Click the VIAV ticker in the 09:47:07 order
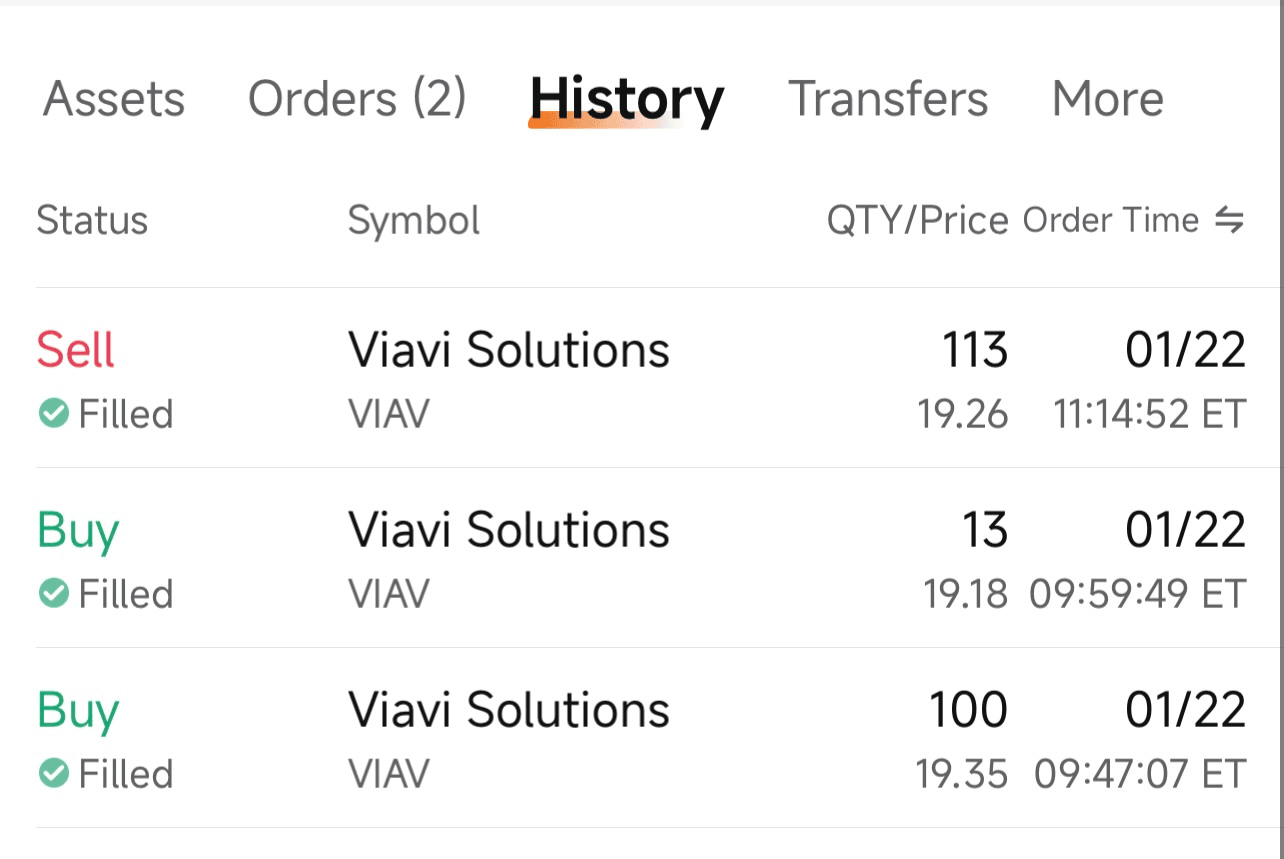This screenshot has height=859, width=1284. pyautogui.click(x=388, y=774)
